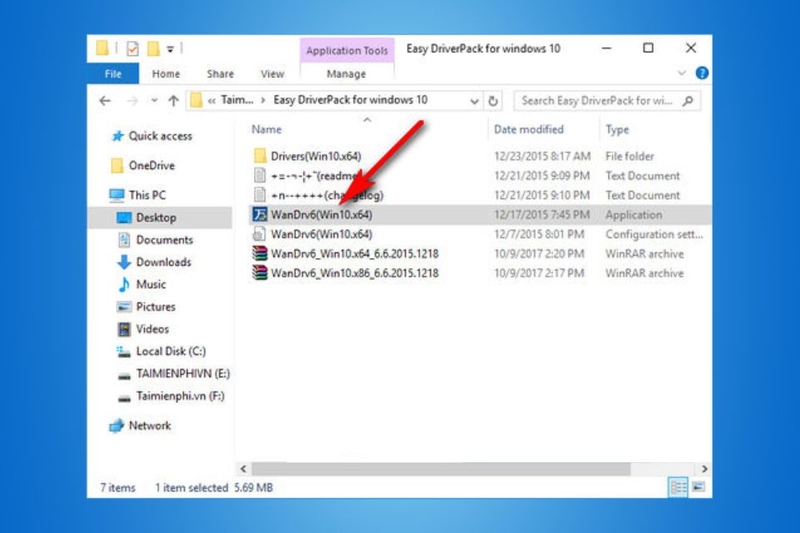Click WinRAR icon of WanDrv6_Win10.x64 archive

(260, 253)
